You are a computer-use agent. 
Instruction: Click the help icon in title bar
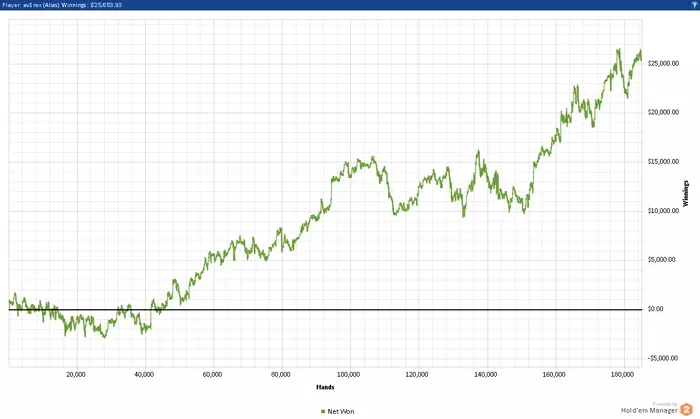click(695, 4)
